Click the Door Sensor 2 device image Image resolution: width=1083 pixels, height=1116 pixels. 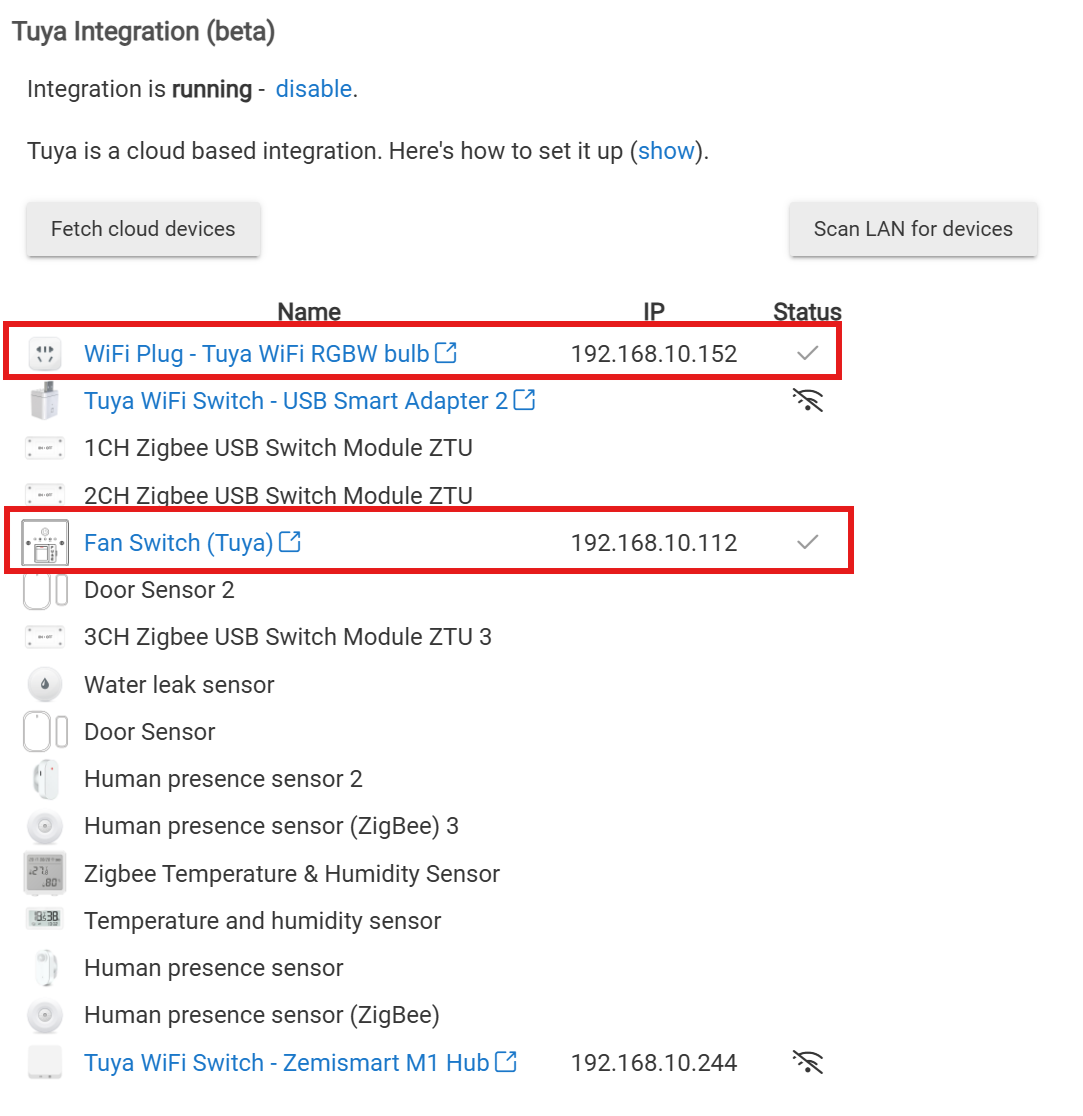(x=44, y=590)
